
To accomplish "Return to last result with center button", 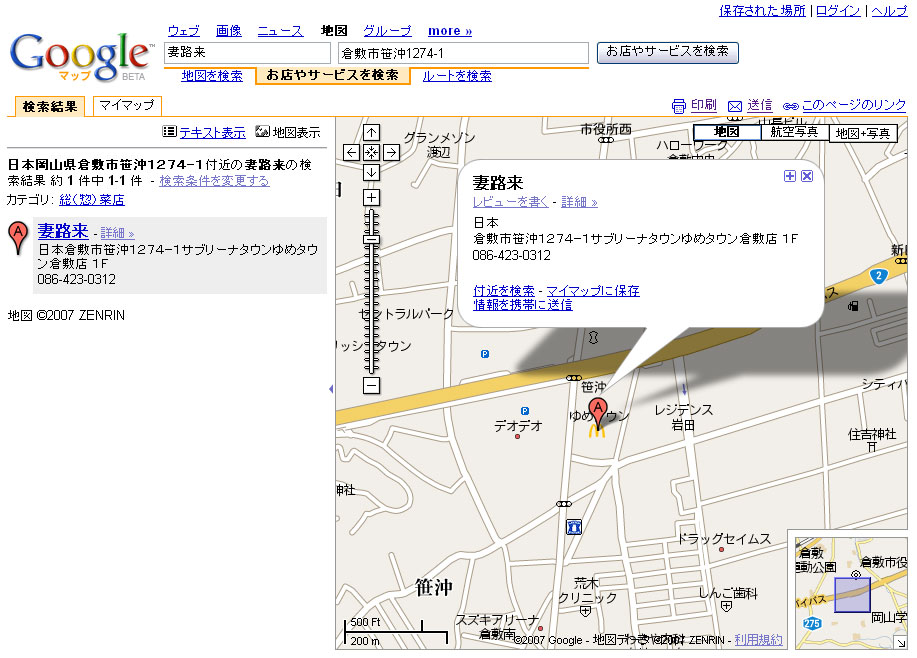I will click(x=371, y=153).
